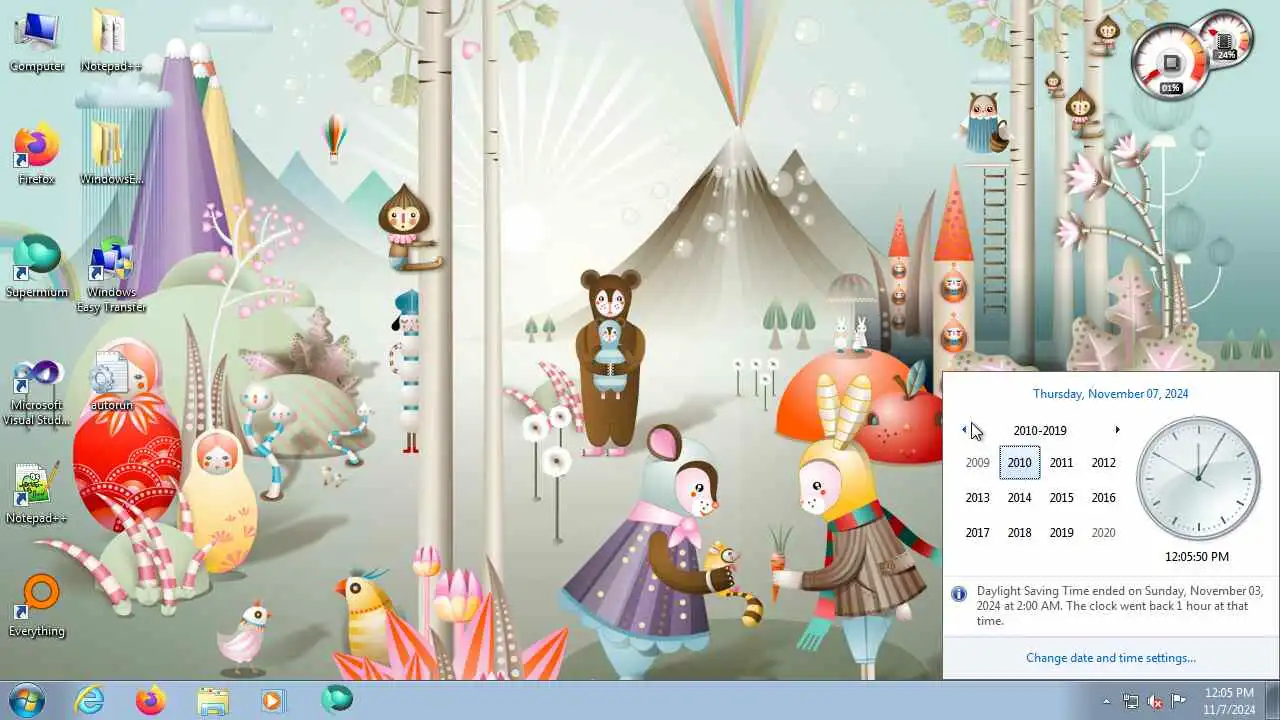1280x720 pixels.
Task: Select the year 2019
Action: click(1061, 533)
